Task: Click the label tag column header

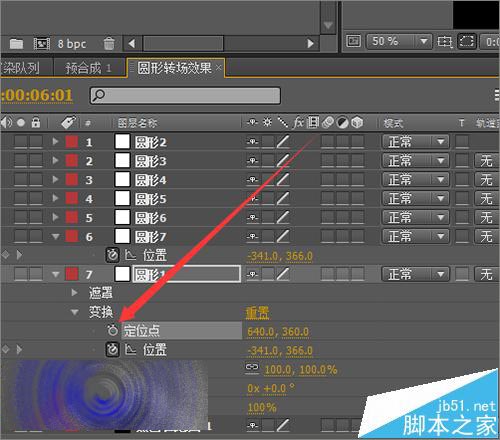Action: pyautogui.click(x=69, y=122)
